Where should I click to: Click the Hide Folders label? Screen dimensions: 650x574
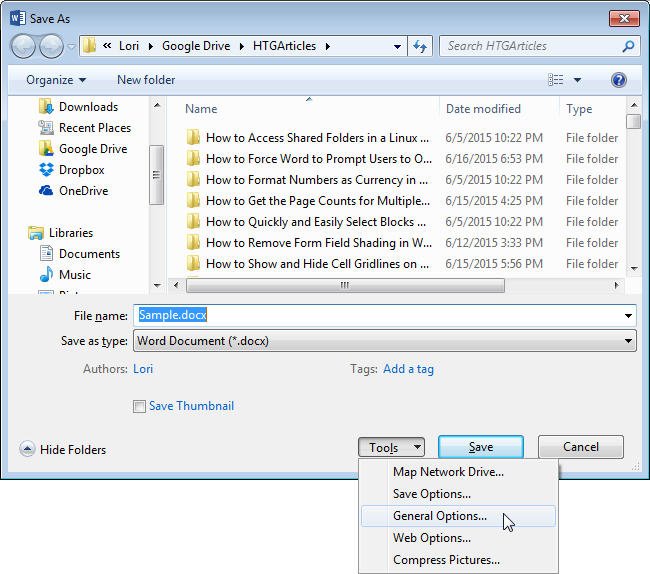pos(73,450)
